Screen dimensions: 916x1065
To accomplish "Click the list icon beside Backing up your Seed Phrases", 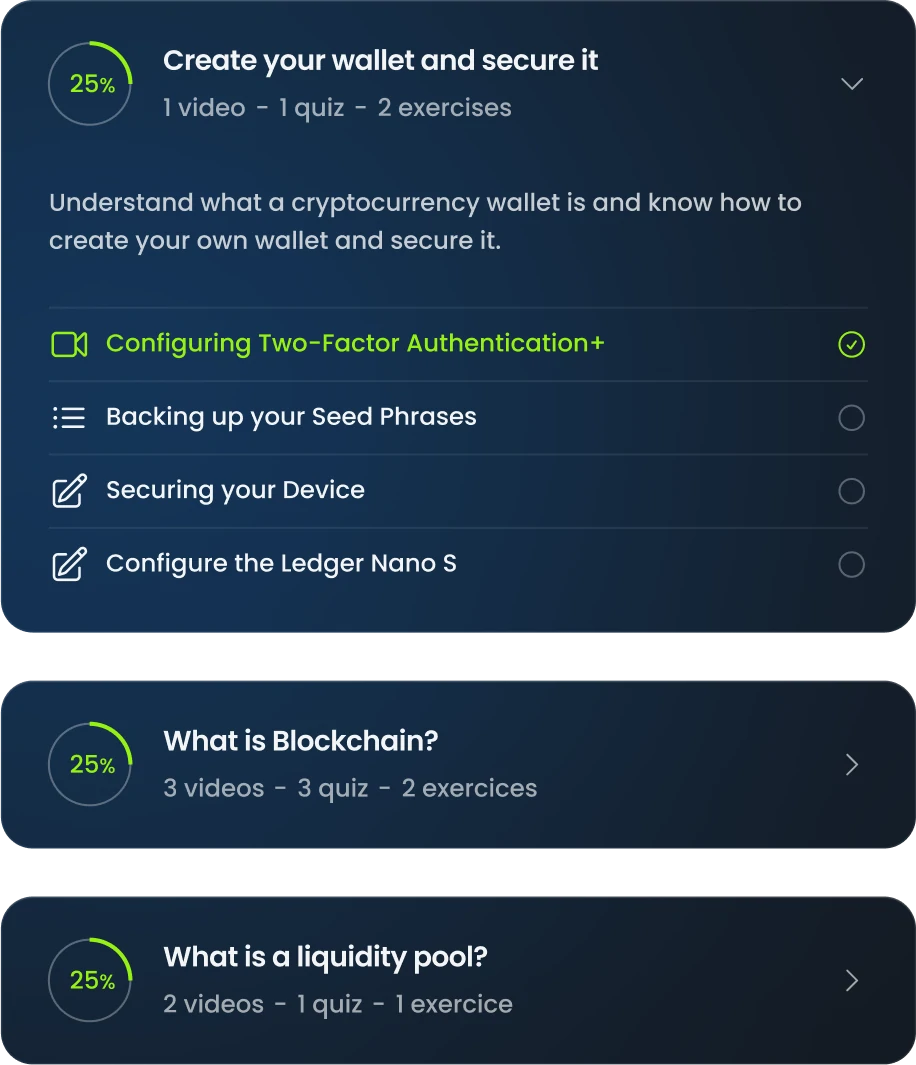I will click(x=69, y=418).
